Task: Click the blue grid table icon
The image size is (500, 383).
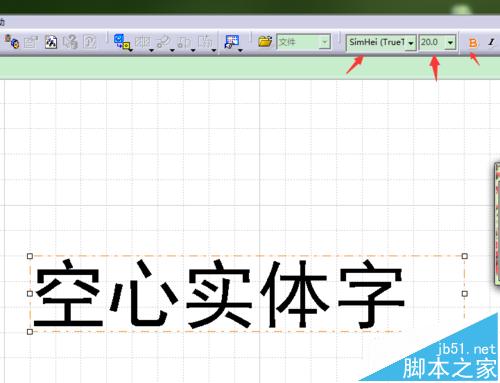Action: pos(232,42)
